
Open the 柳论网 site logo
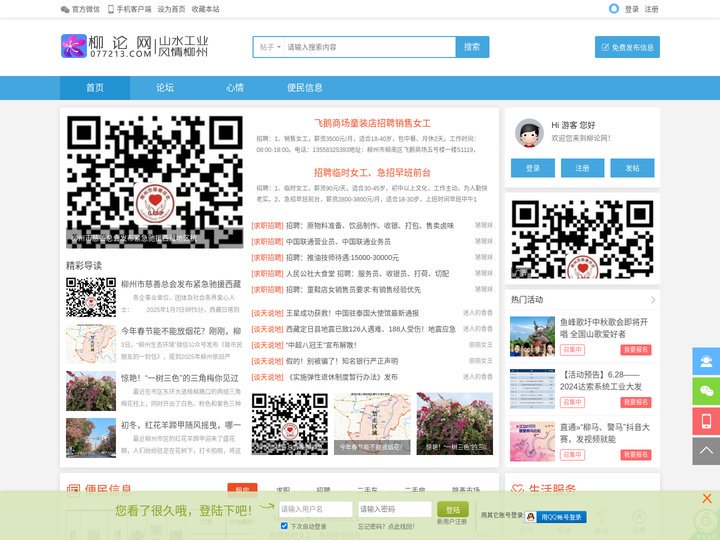(x=135, y=46)
